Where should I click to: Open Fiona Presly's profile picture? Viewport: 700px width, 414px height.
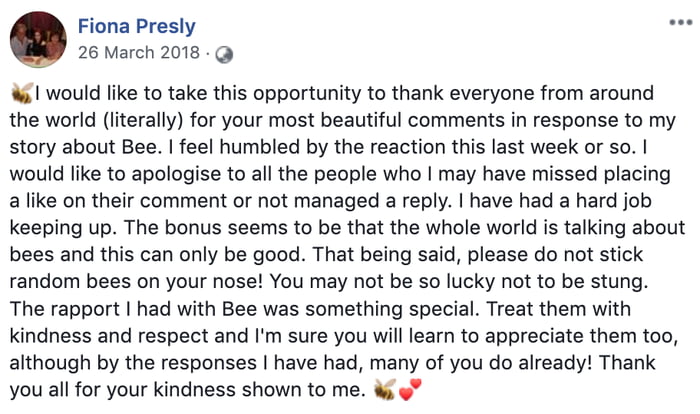pos(39,39)
